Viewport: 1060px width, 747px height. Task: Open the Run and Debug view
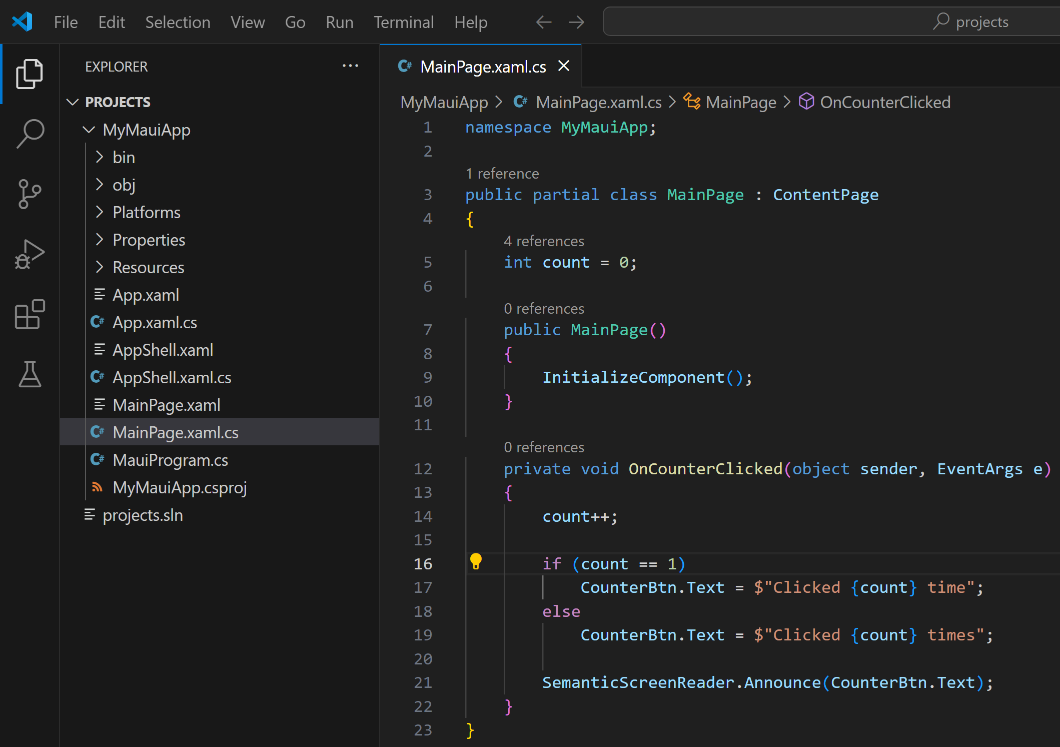tap(29, 254)
